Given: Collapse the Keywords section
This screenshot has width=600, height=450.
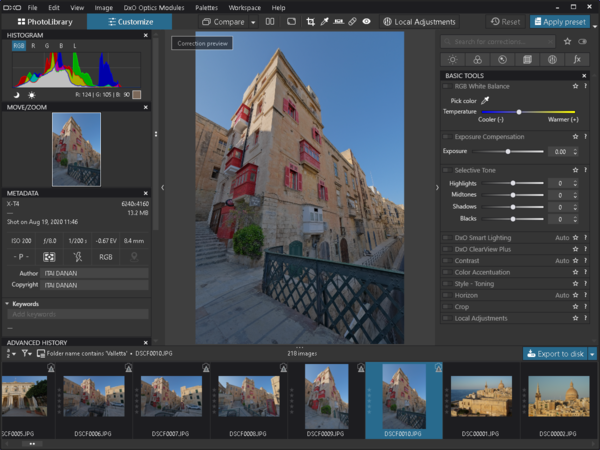Looking at the screenshot, I should [x=7, y=303].
